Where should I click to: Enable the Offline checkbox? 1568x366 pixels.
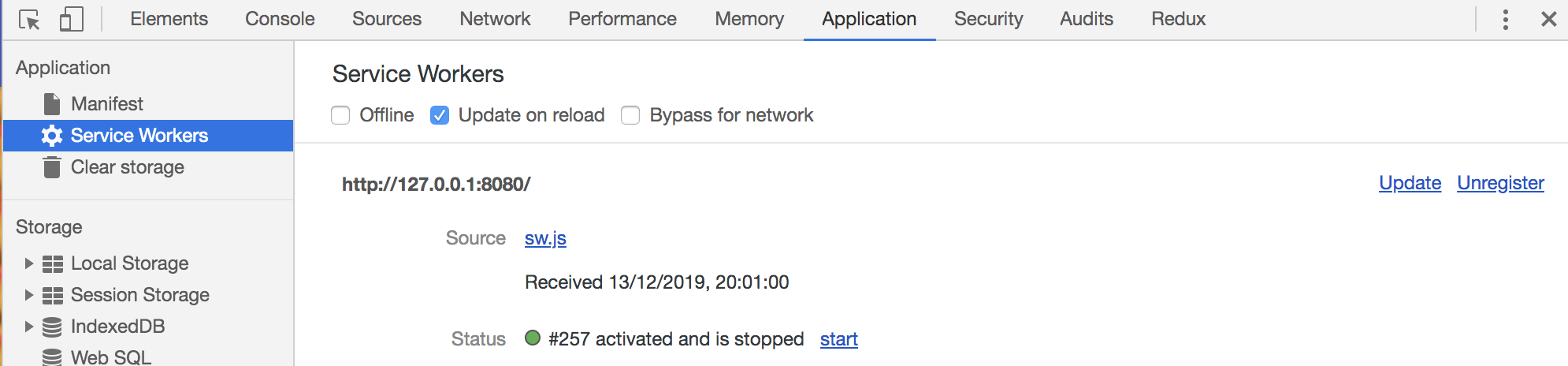pos(340,116)
